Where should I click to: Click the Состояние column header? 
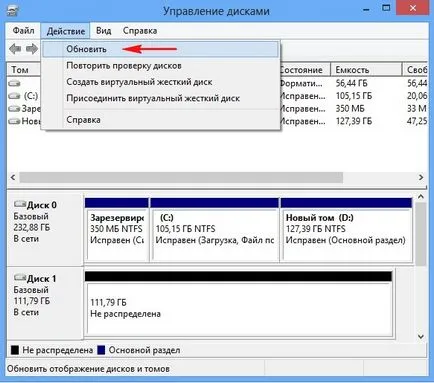coord(305,70)
